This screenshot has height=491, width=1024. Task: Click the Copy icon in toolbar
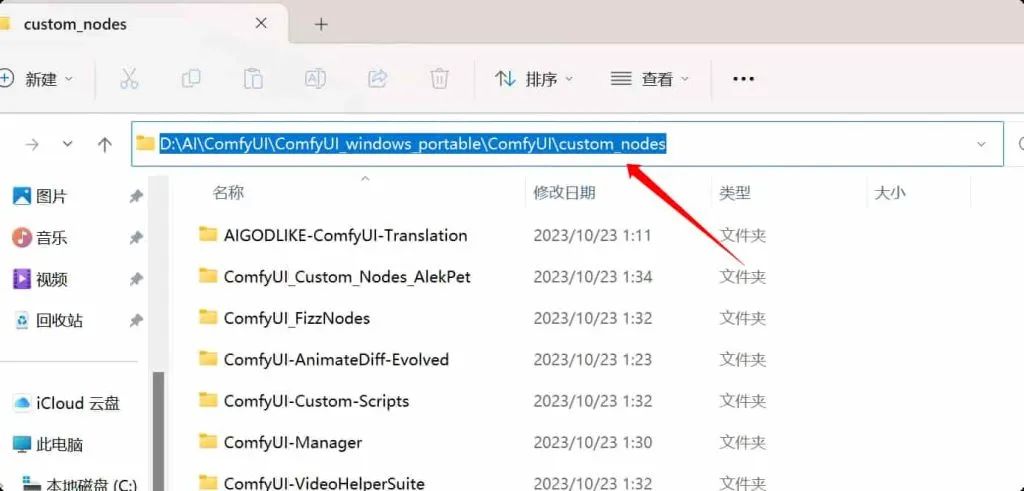point(191,79)
